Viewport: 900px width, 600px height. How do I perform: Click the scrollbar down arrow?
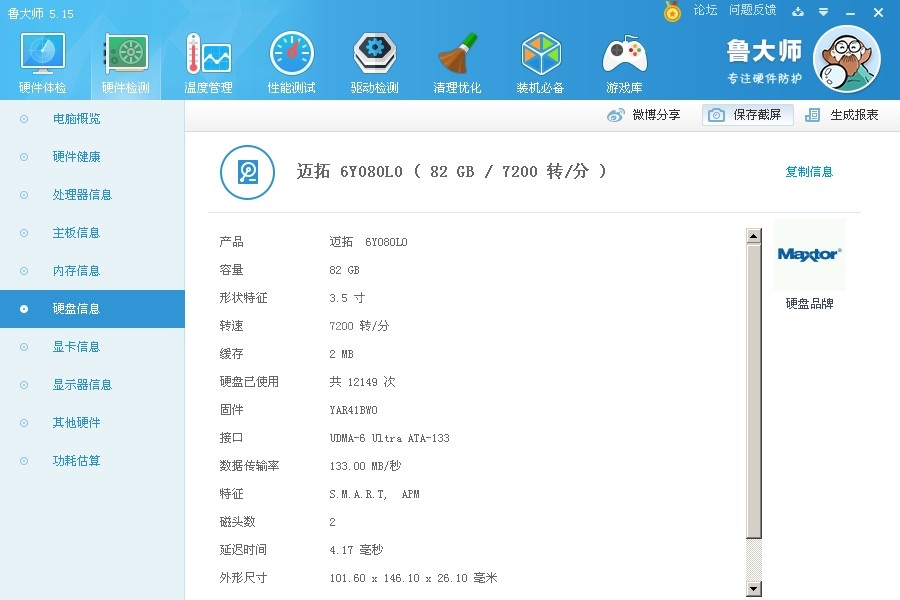(x=754, y=589)
